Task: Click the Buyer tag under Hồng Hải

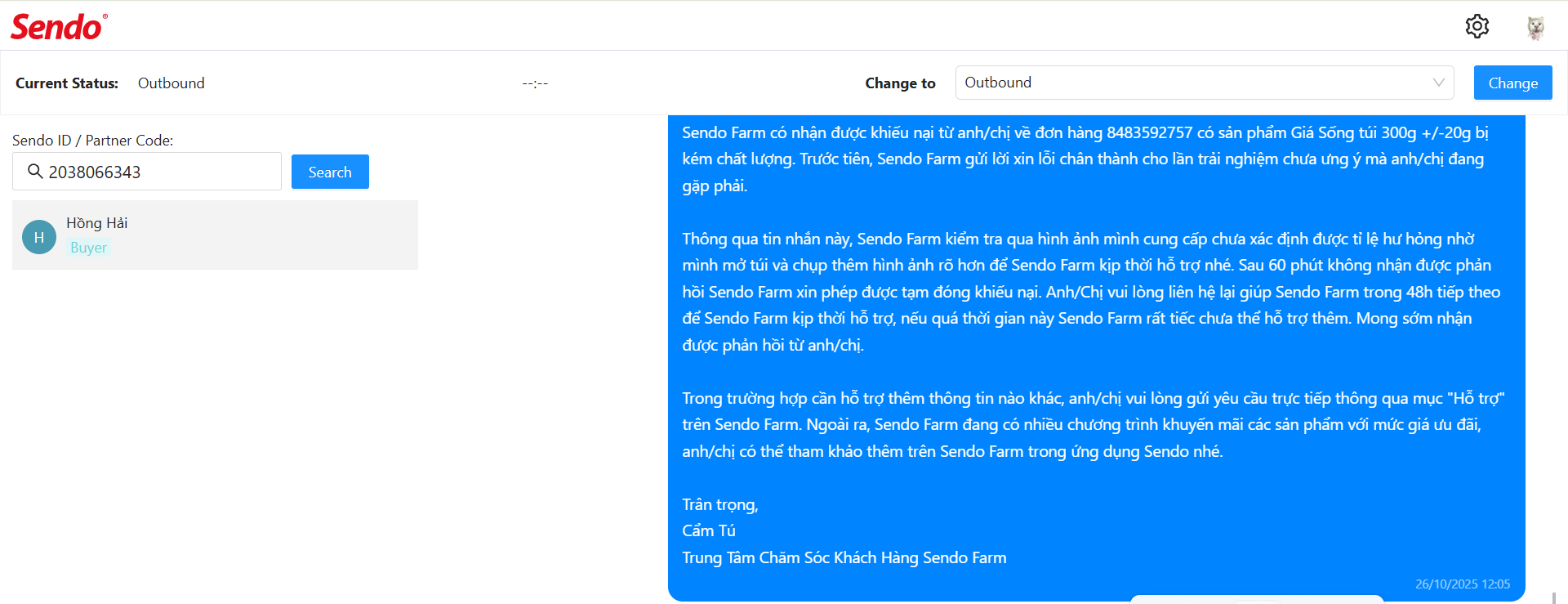Action: point(88,248)
